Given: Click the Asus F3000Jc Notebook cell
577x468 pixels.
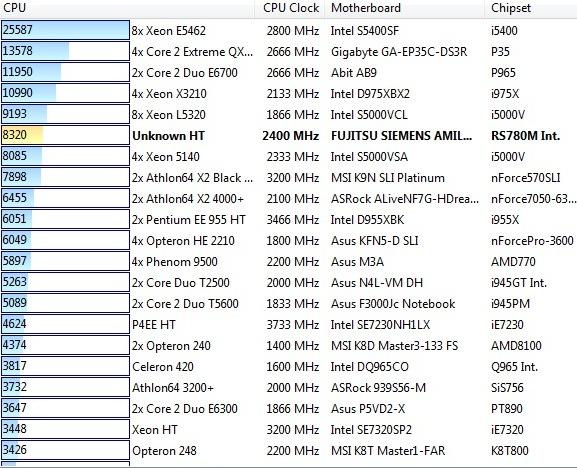Looking at the screenshot, I should click(393, 304).
